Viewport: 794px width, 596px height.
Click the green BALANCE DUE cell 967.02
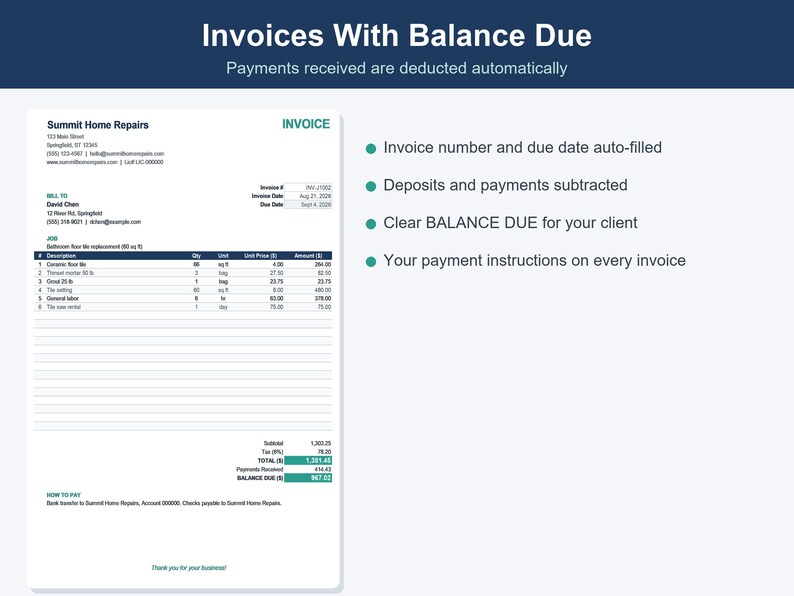point(308,478)
